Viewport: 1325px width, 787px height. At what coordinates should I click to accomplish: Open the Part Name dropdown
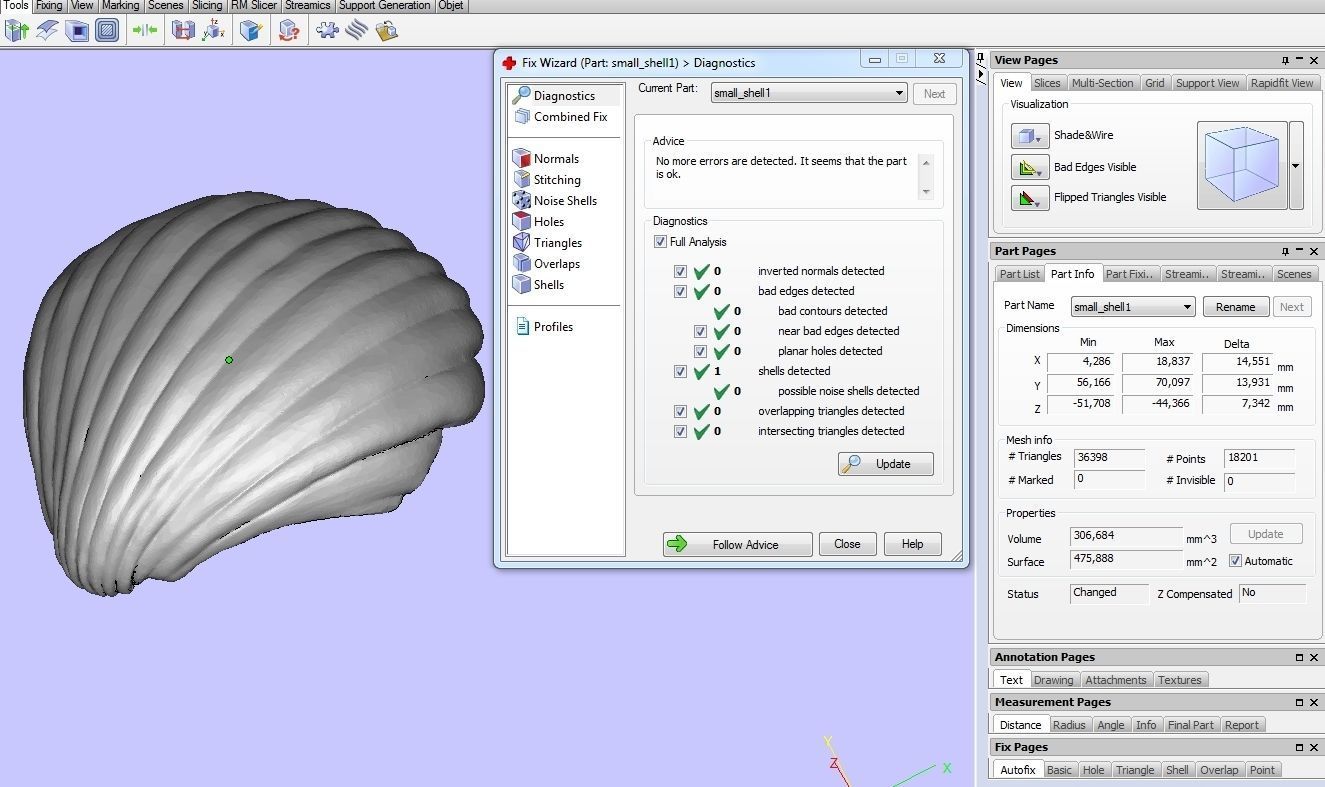[x=1132, y=307]
